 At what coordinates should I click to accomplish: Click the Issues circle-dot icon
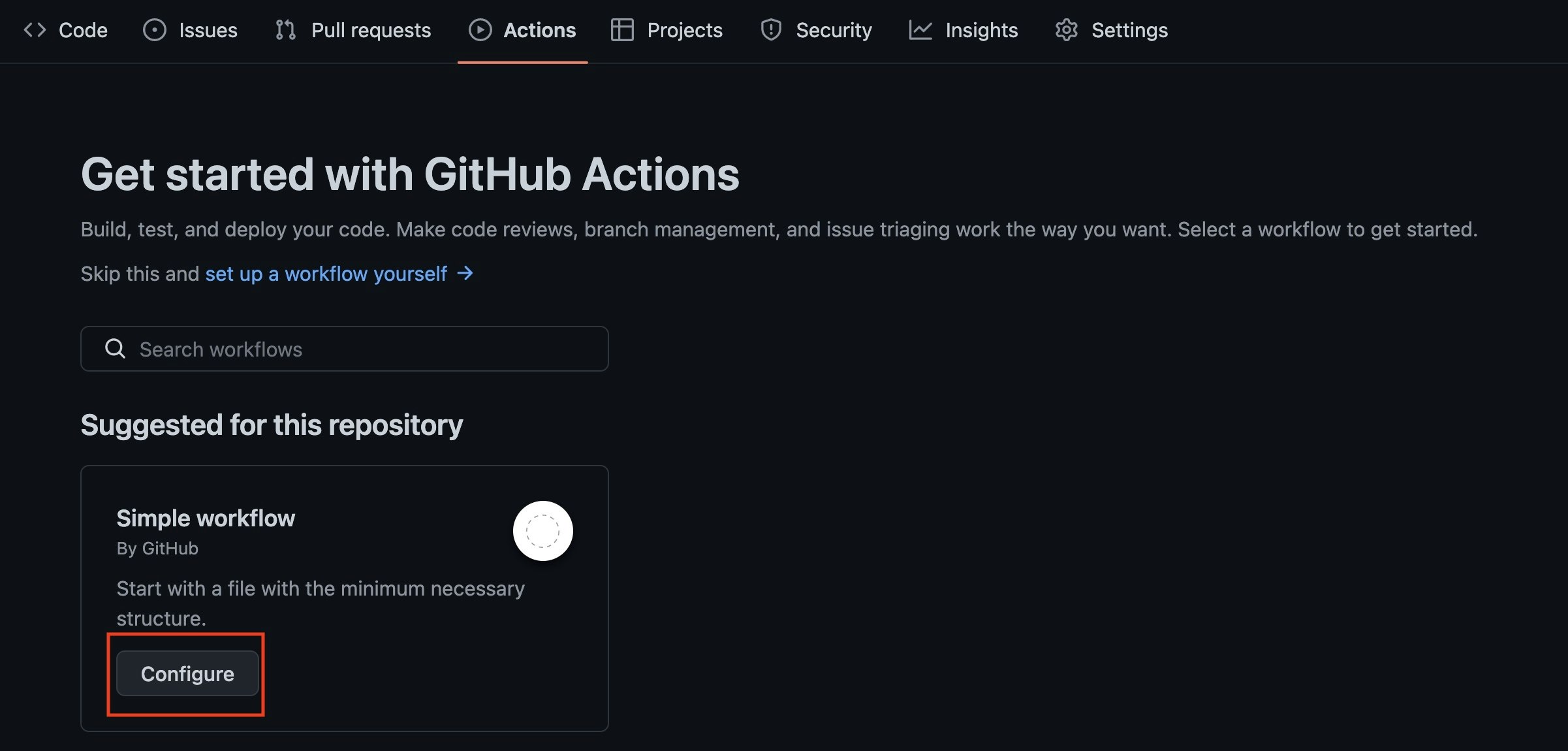tap(155, 30)
